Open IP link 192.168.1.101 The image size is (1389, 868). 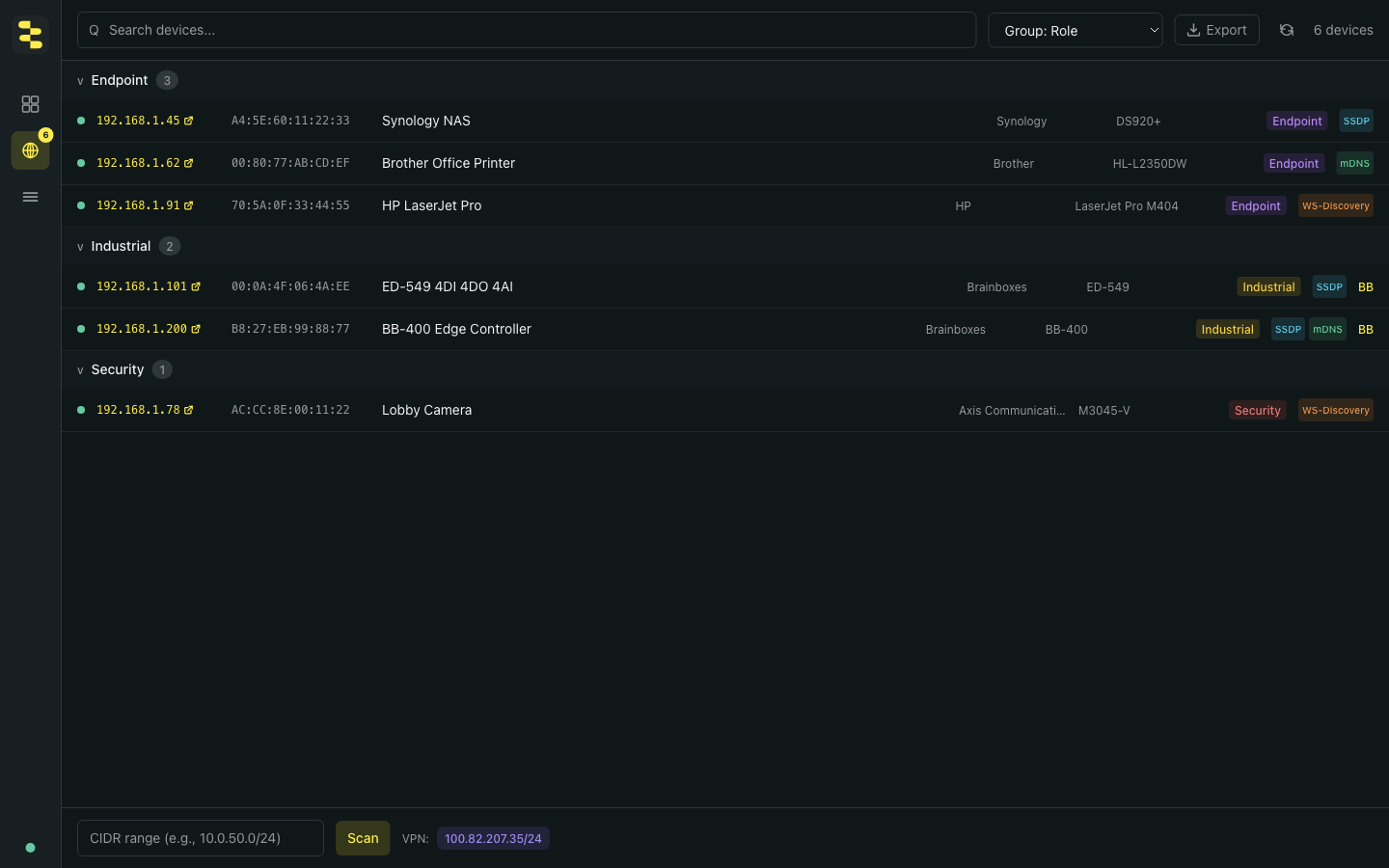pyautogui.click(x=142, y=286)
